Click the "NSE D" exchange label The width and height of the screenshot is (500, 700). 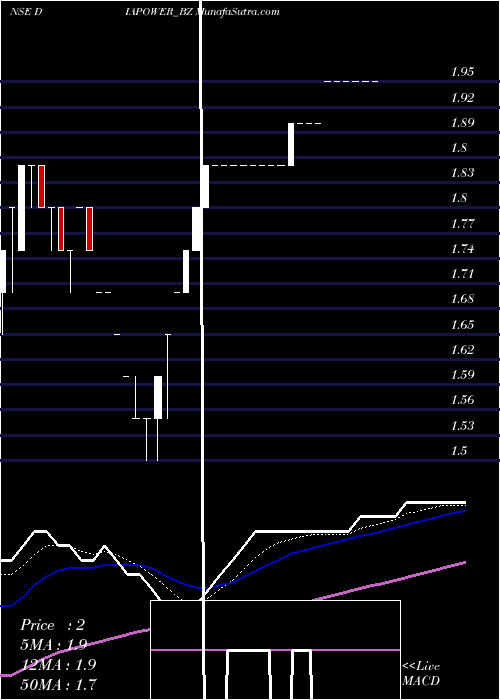coord(26,12)
